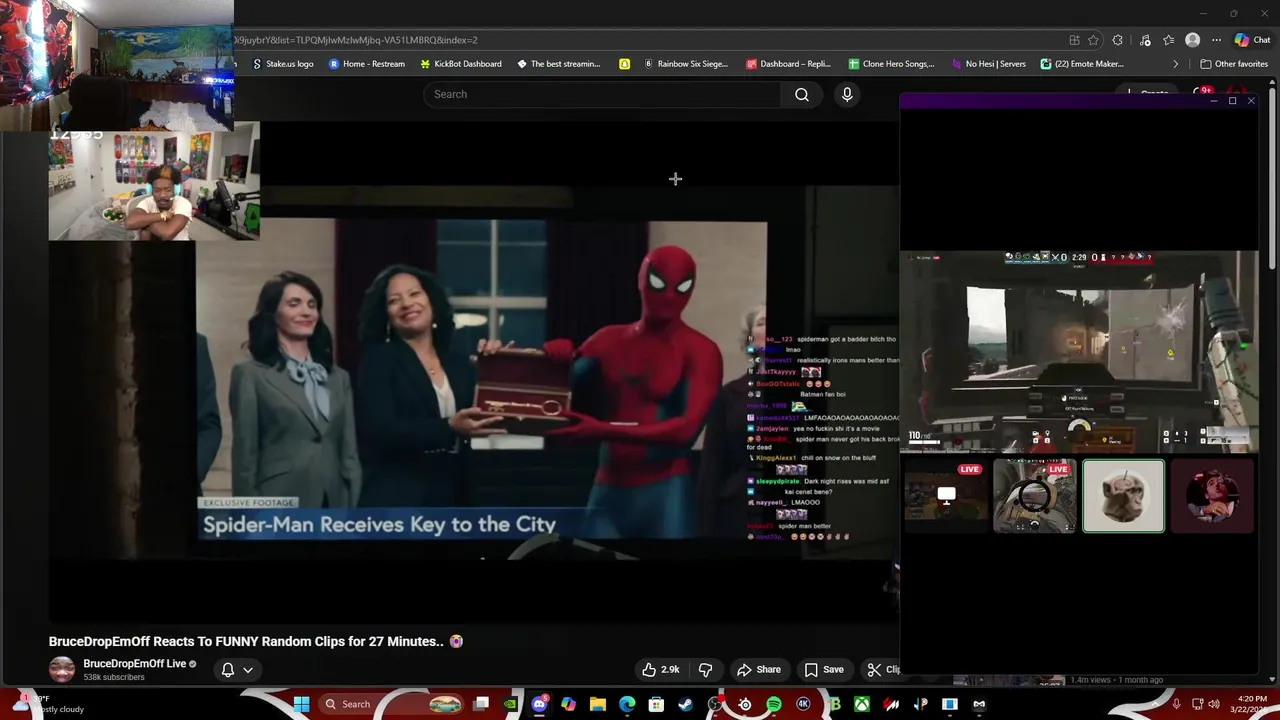Screen dimensions: 1280x720
Task: Dislike the video with thumbs-down icon
Action: 705,669
